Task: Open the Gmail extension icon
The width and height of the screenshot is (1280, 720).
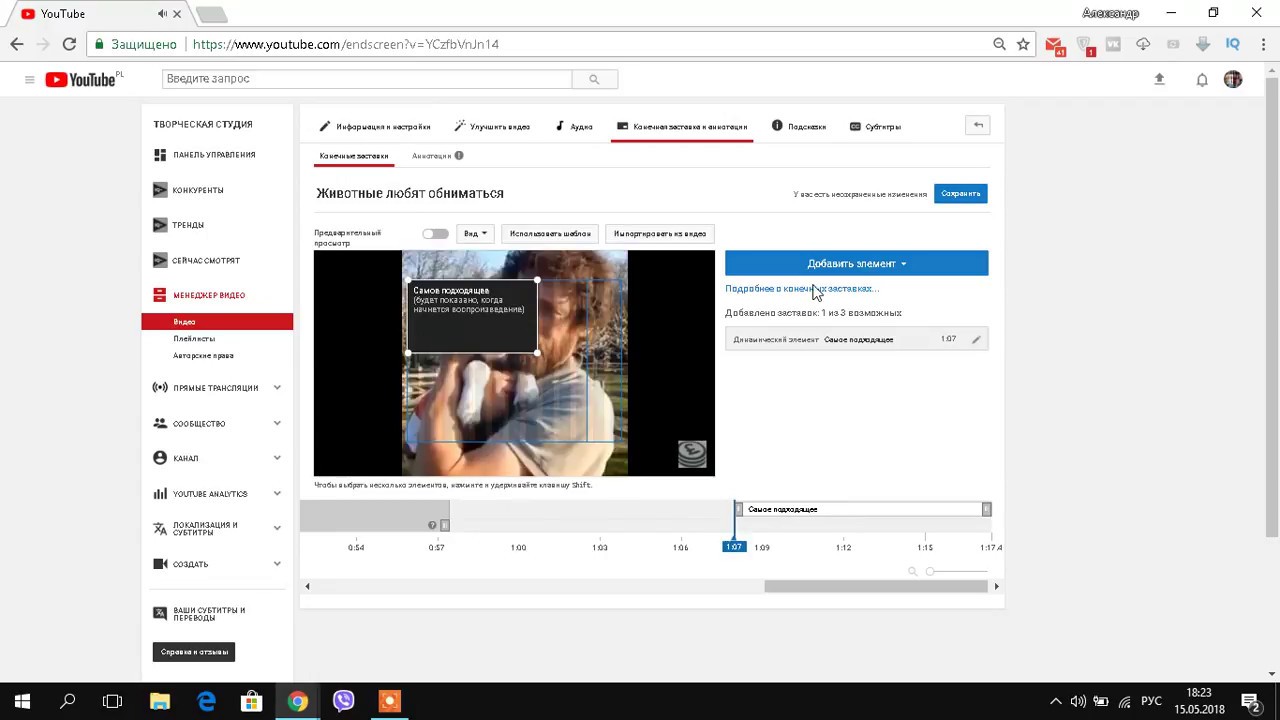Action: [1054, 45]
